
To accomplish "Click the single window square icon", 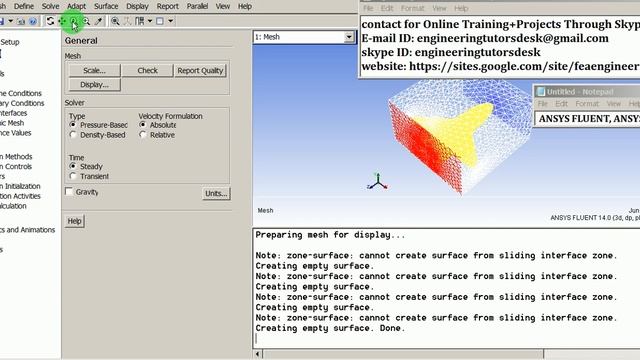I will tap(160, 21).
